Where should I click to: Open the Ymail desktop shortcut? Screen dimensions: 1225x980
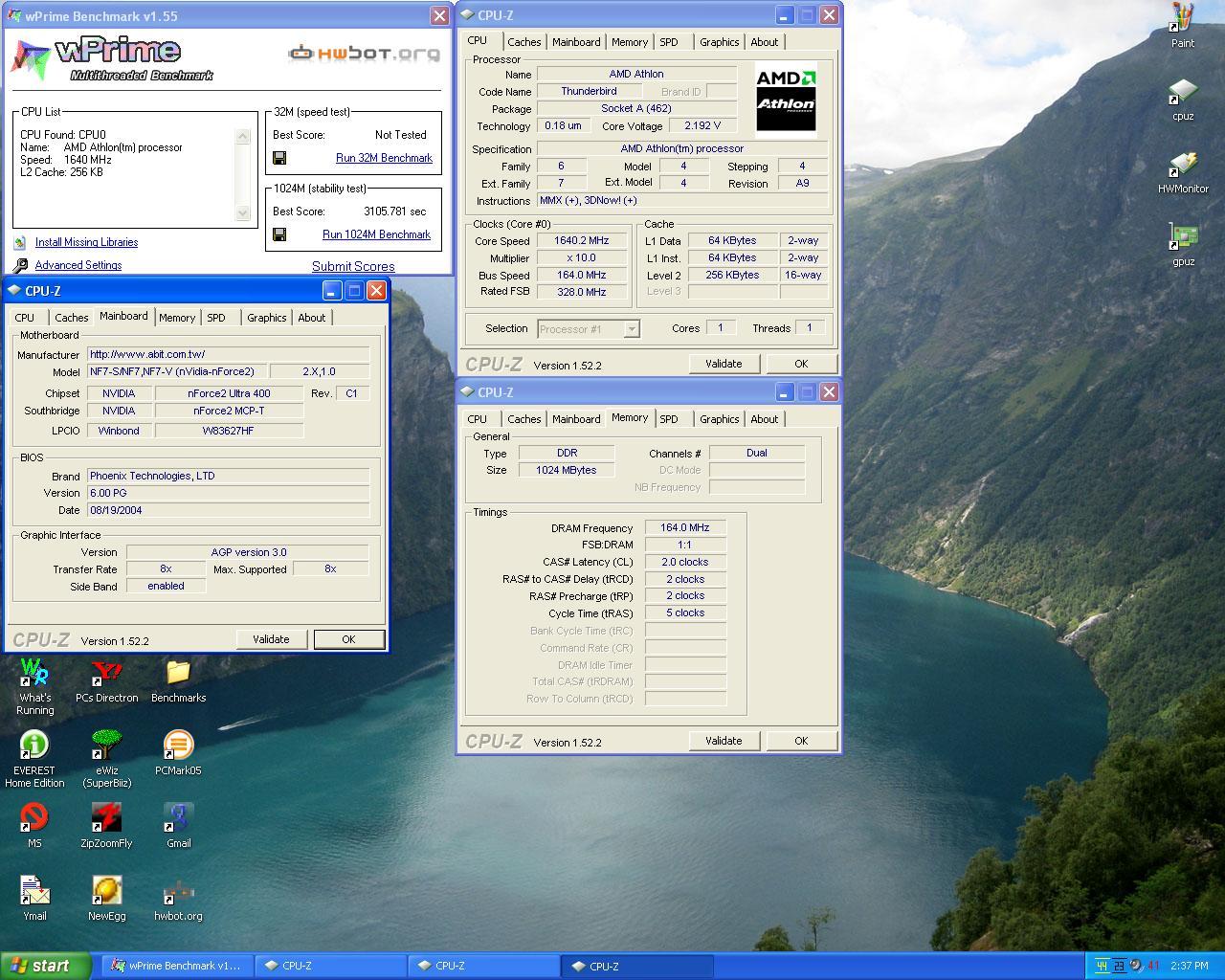(34, 898)
